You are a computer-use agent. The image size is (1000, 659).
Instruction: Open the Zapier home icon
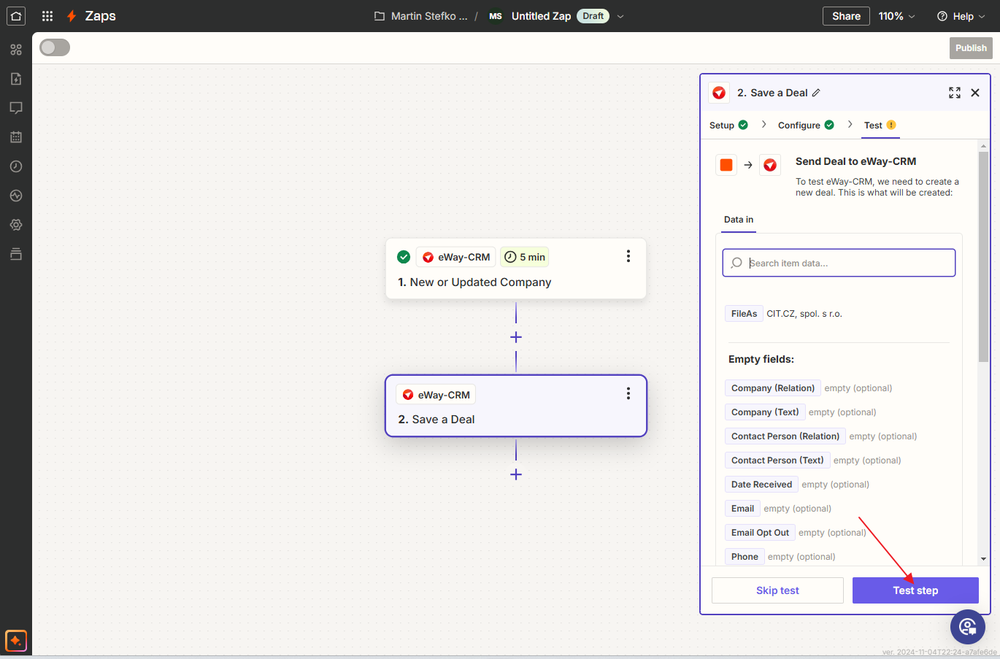[x=16, y=16]
